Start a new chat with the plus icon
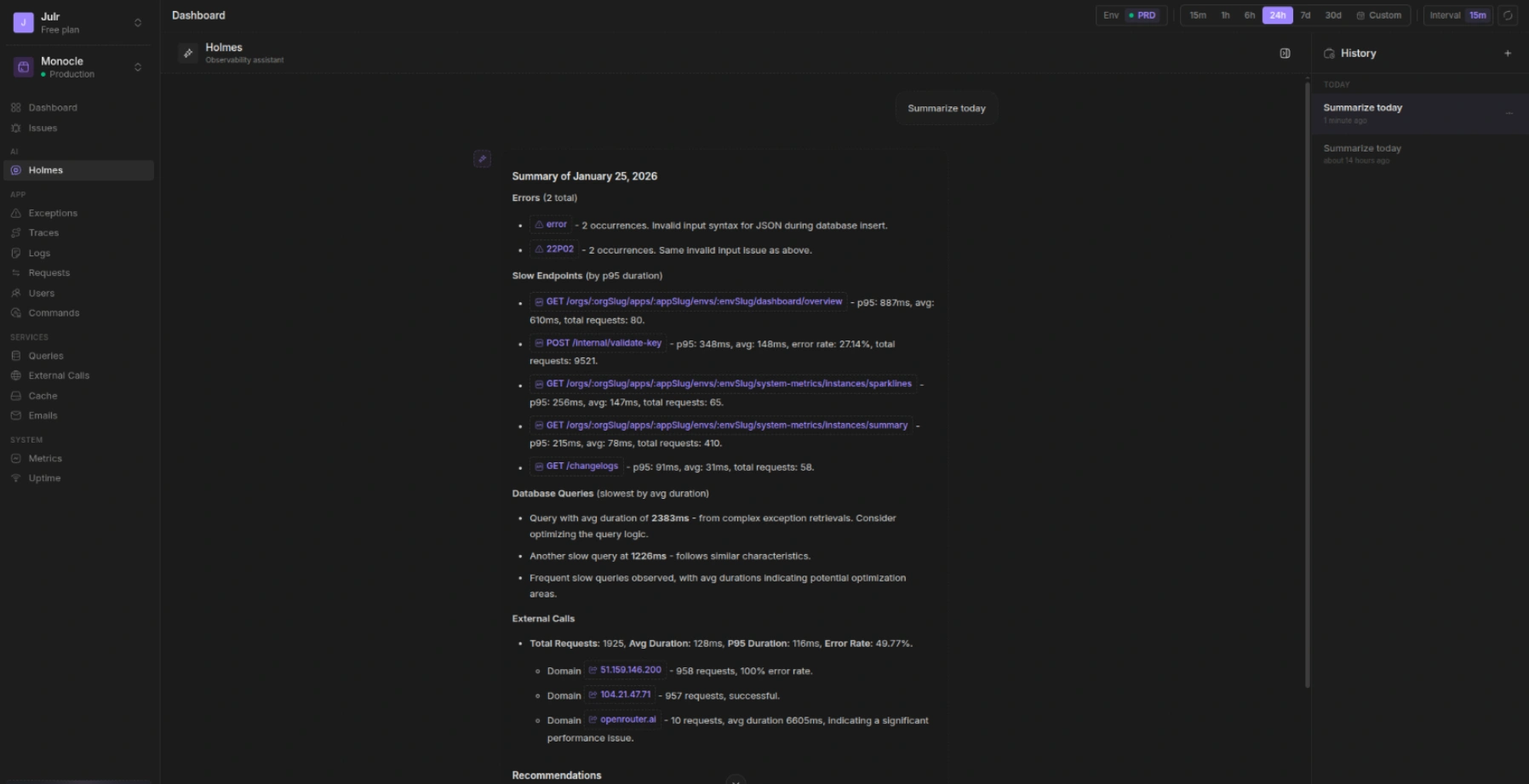The width and height of the screenshot is (1529, 784). click(x=1507, y=54)
